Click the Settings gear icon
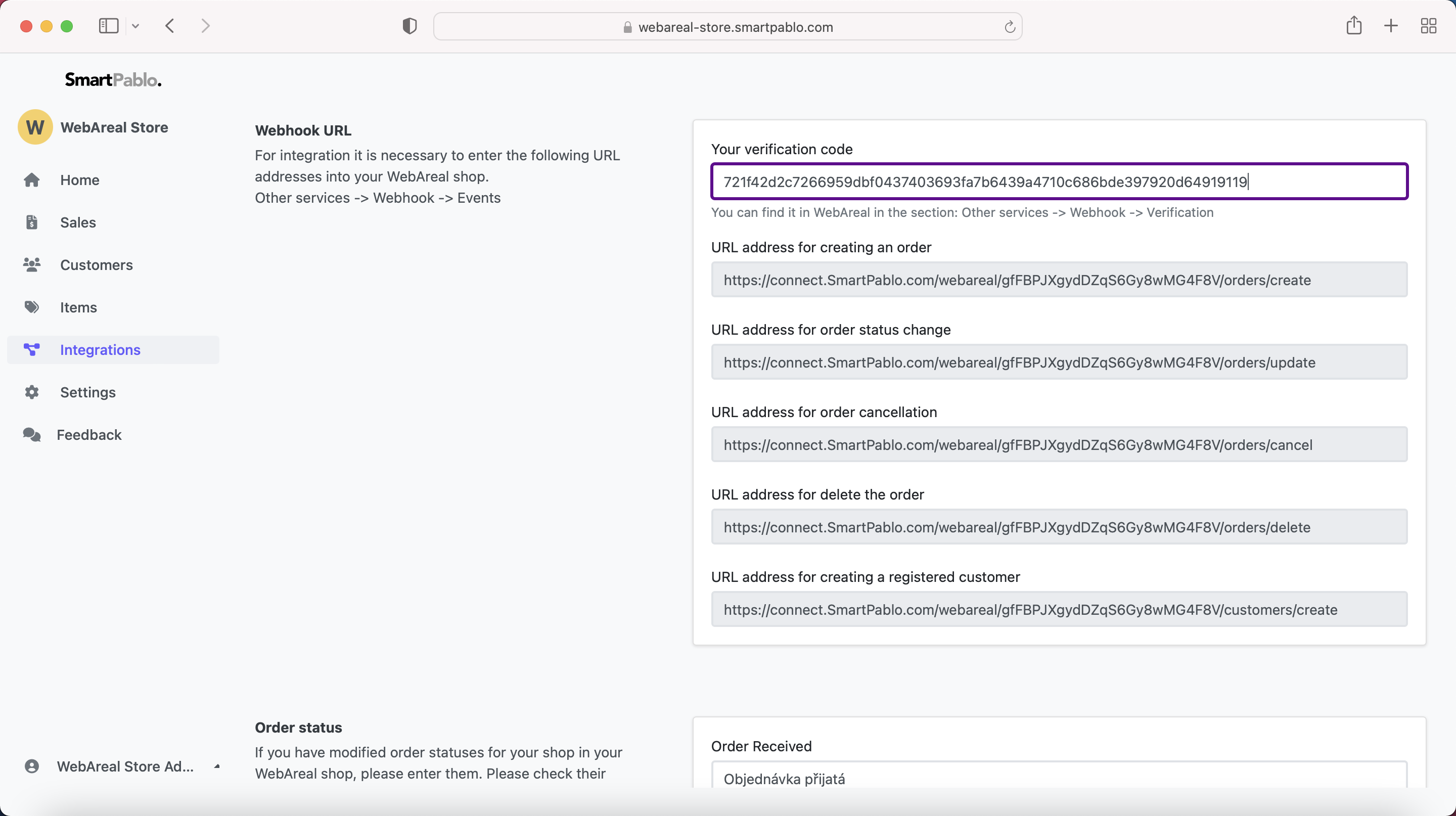Image resolution: width=1456 pixels, height=816 pixels. coord(32,392)
